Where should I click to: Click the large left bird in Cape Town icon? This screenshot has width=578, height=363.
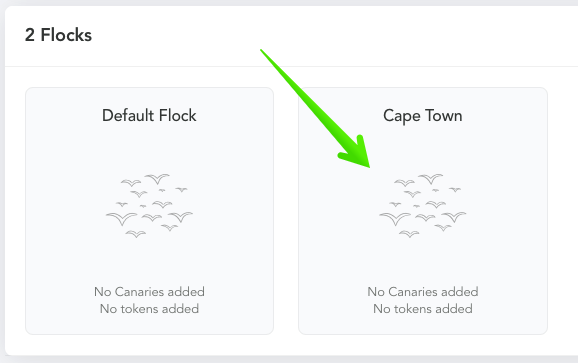tap(395, 218)
